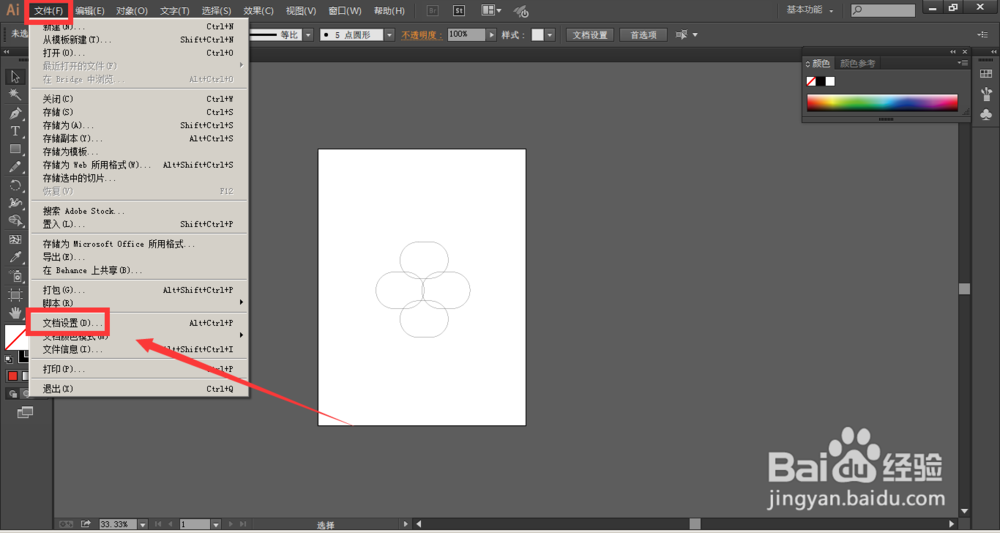Pick the None swatch in Color panel

click(x=811, y=82)
